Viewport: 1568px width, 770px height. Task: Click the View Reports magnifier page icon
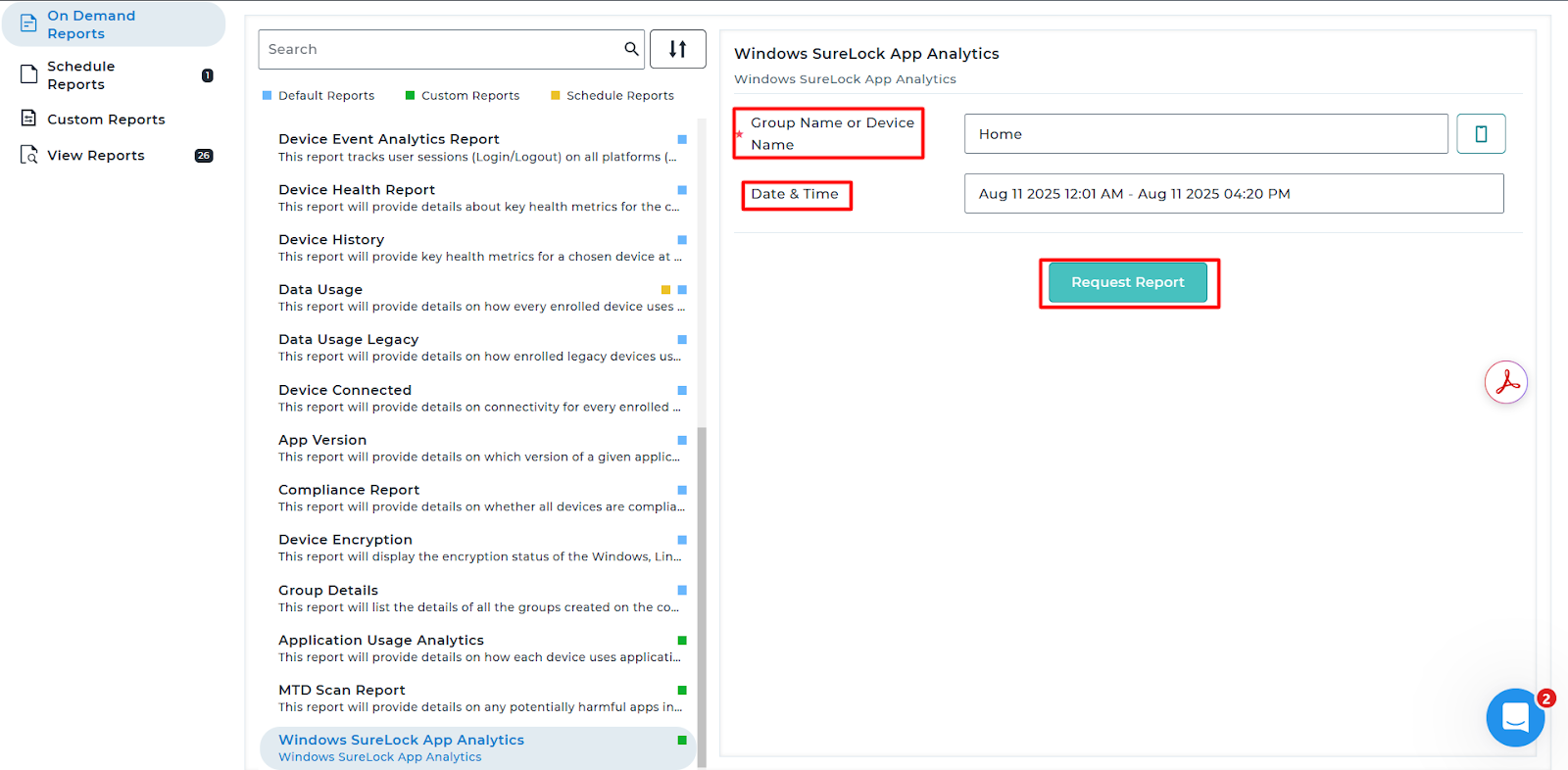click(28, 155)
